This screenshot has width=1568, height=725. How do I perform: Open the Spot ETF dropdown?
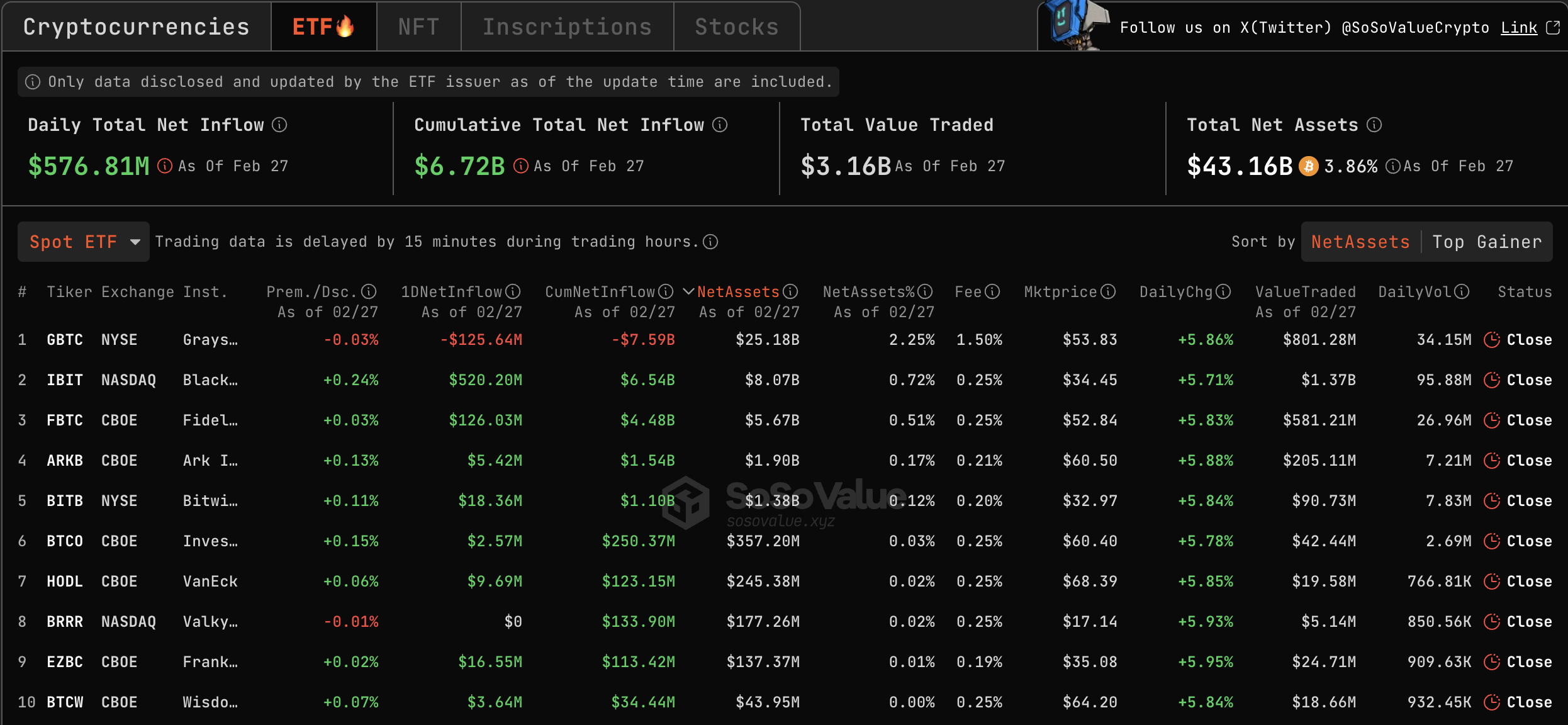point(84,242)
